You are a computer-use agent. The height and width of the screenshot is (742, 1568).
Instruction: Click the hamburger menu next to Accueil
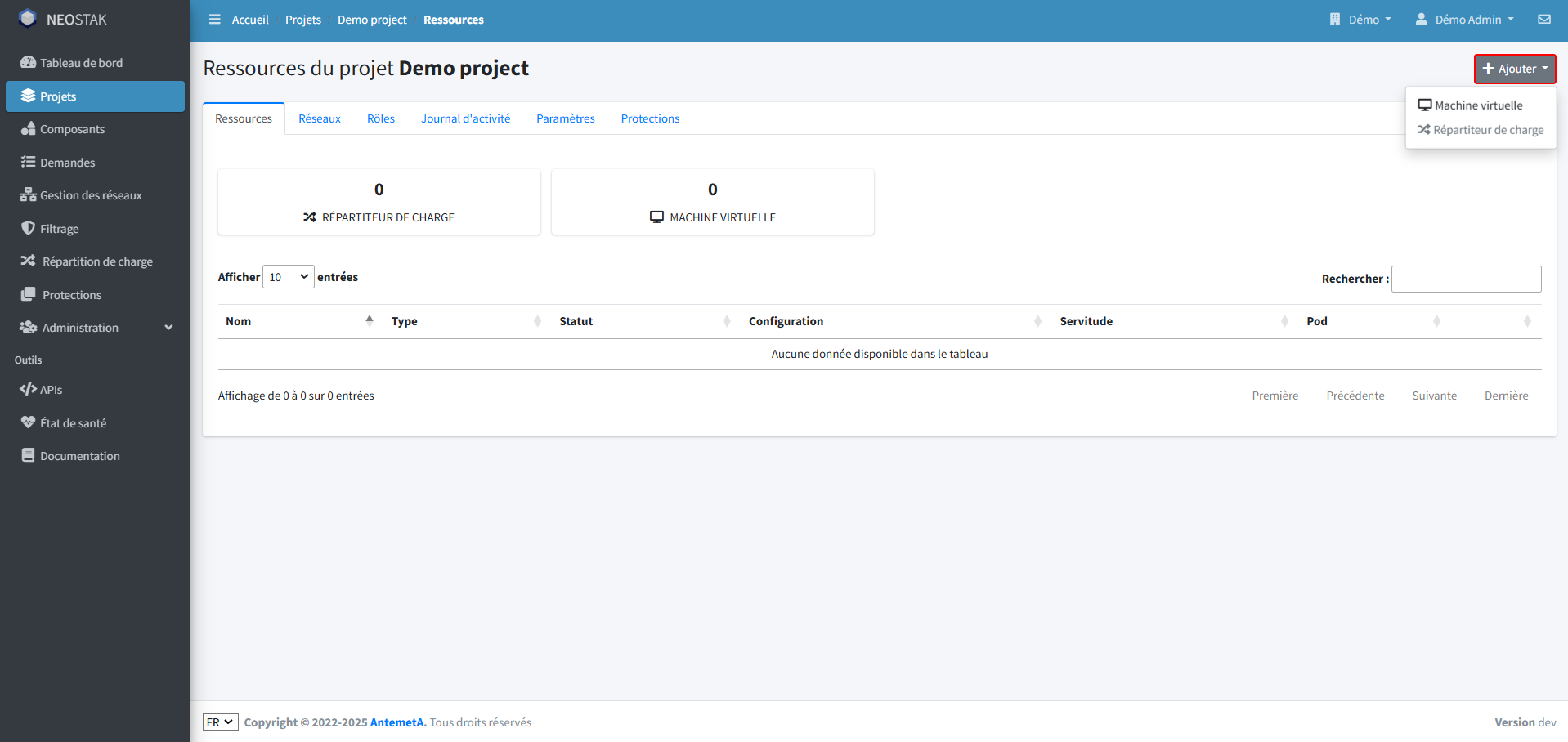(214, 19)
